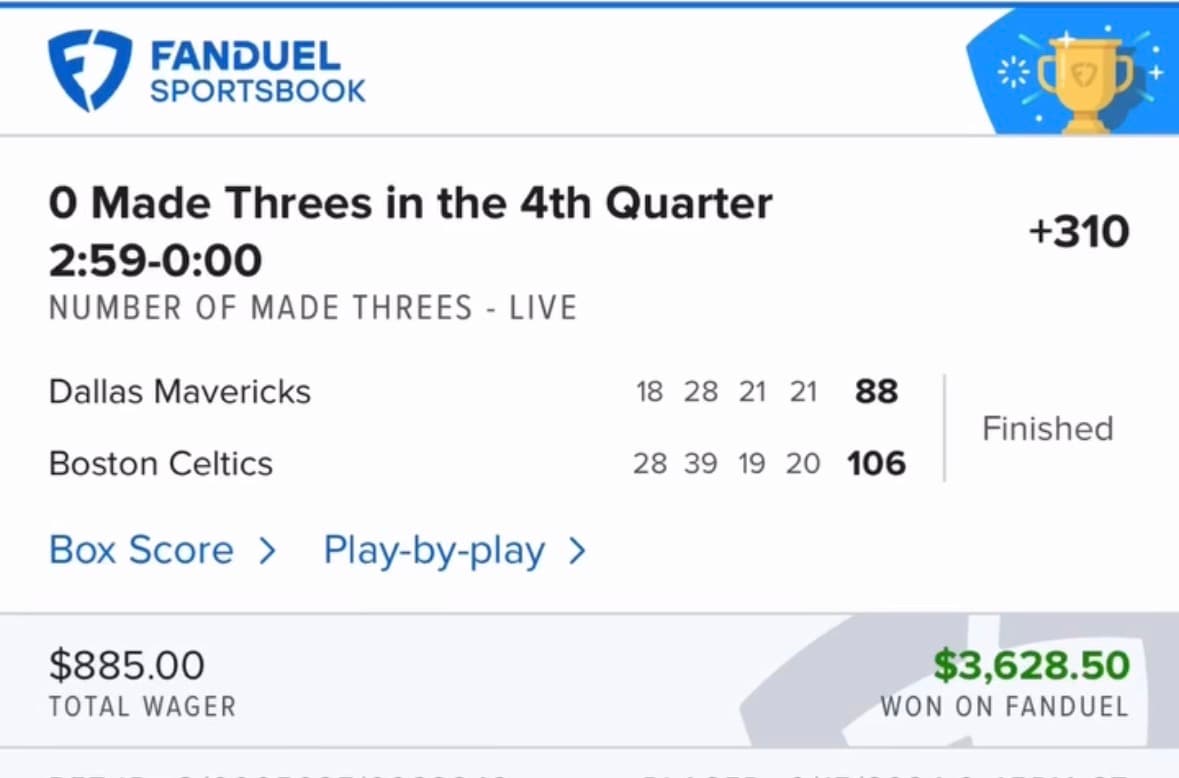The width and height of the screenshot is (1179, 778).
Task: Click the Finished game status label
Action: point(1047,428)
